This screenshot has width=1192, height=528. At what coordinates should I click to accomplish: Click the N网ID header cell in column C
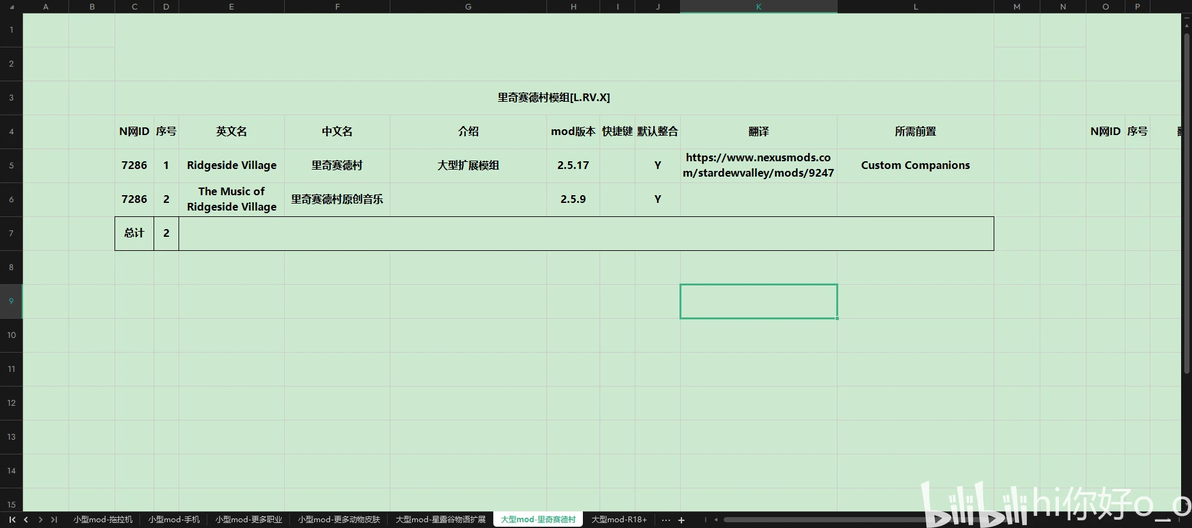coord(135,131)
